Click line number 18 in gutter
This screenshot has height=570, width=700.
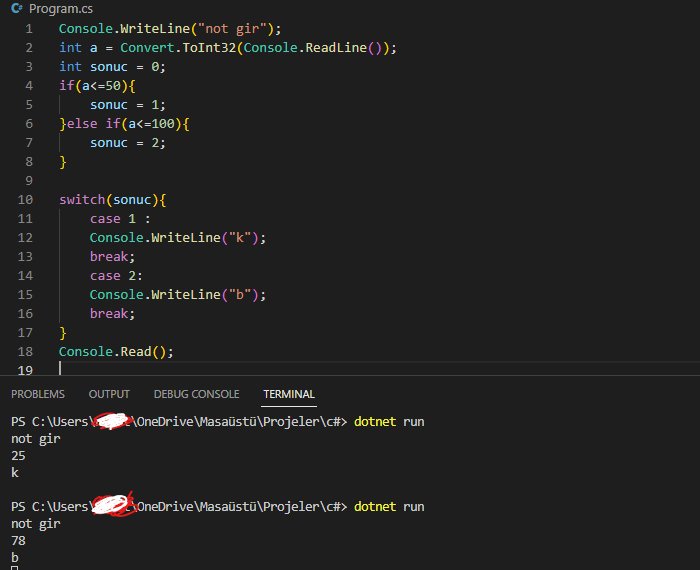click(25, 352)
